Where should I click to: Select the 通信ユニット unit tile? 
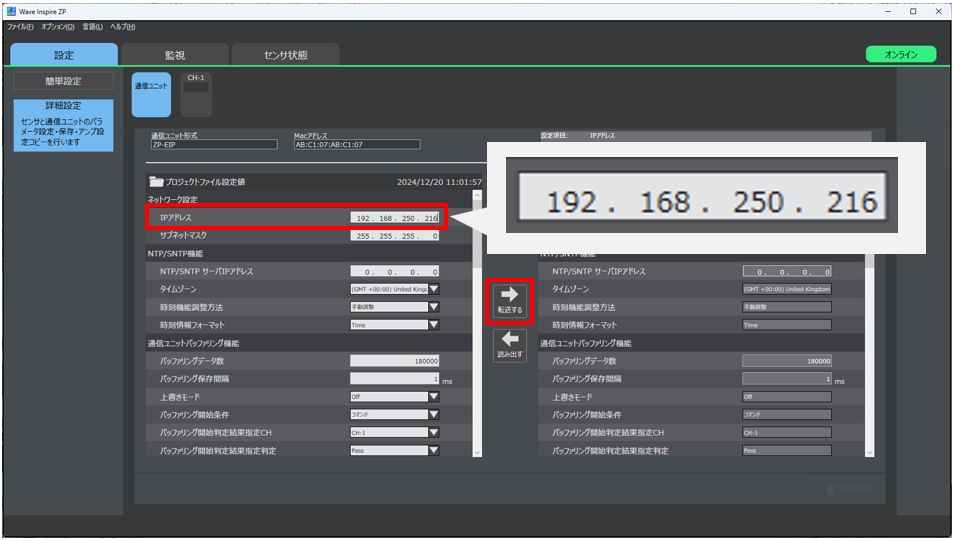click(151, 94)
